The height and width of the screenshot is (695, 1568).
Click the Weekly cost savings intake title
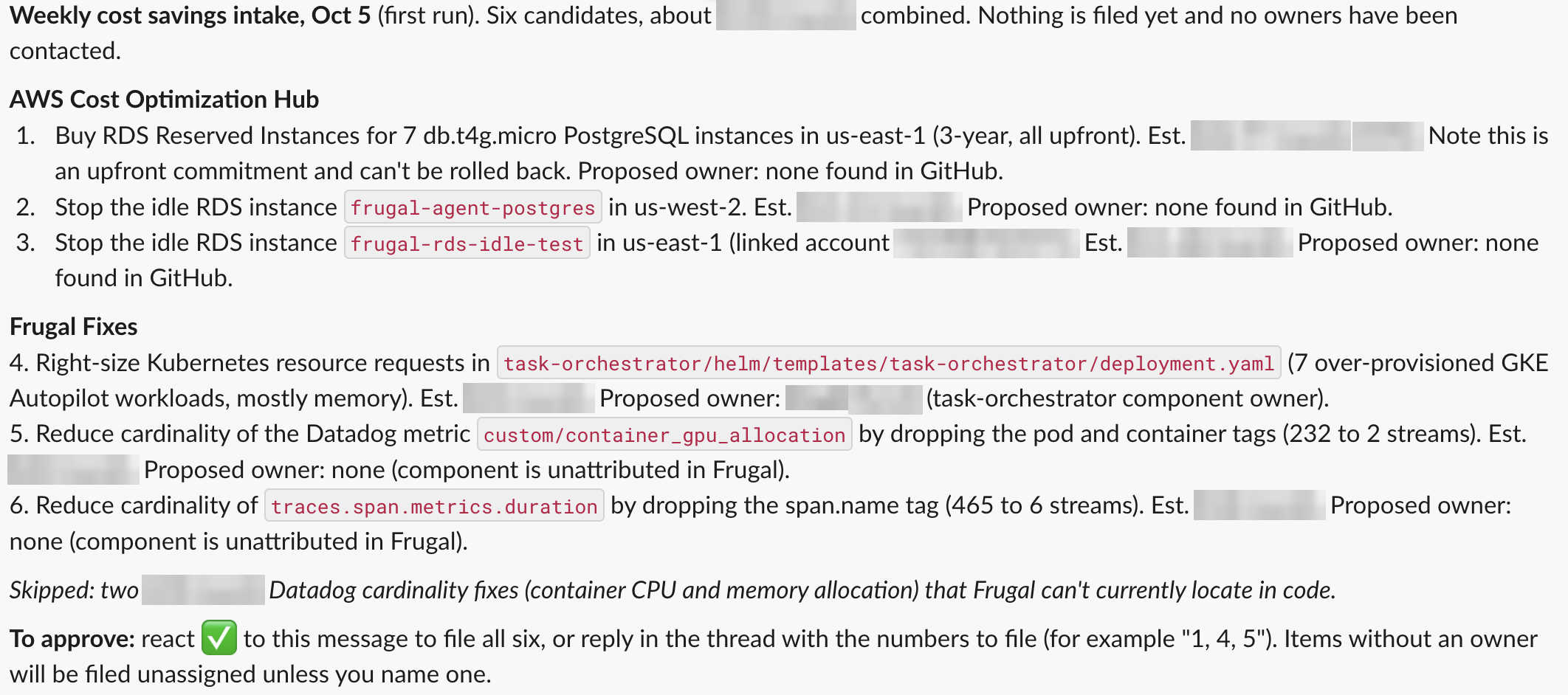click(x=190, y=15)
